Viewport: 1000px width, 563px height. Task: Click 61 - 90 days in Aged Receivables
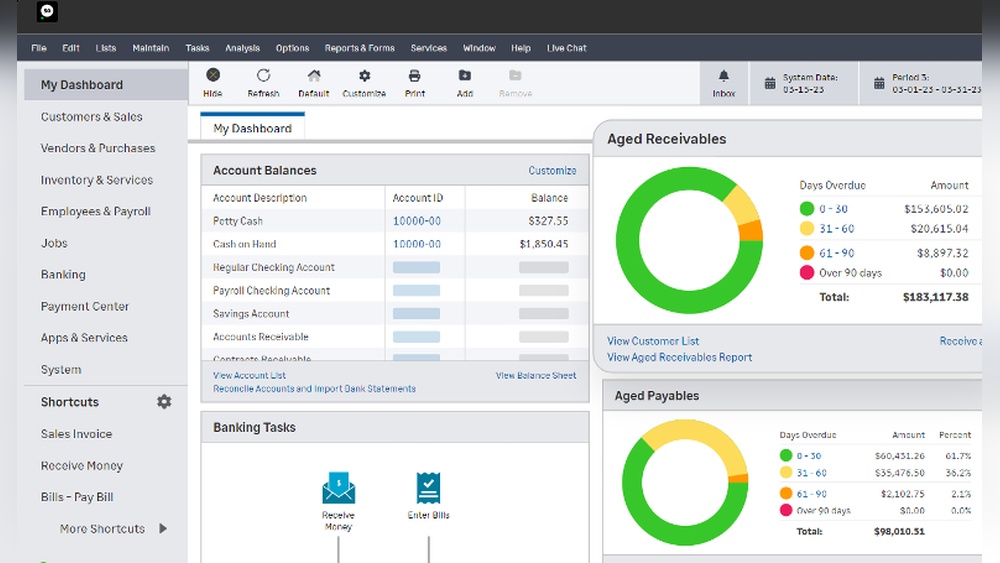pyautogui.click(x=837, y=253)
